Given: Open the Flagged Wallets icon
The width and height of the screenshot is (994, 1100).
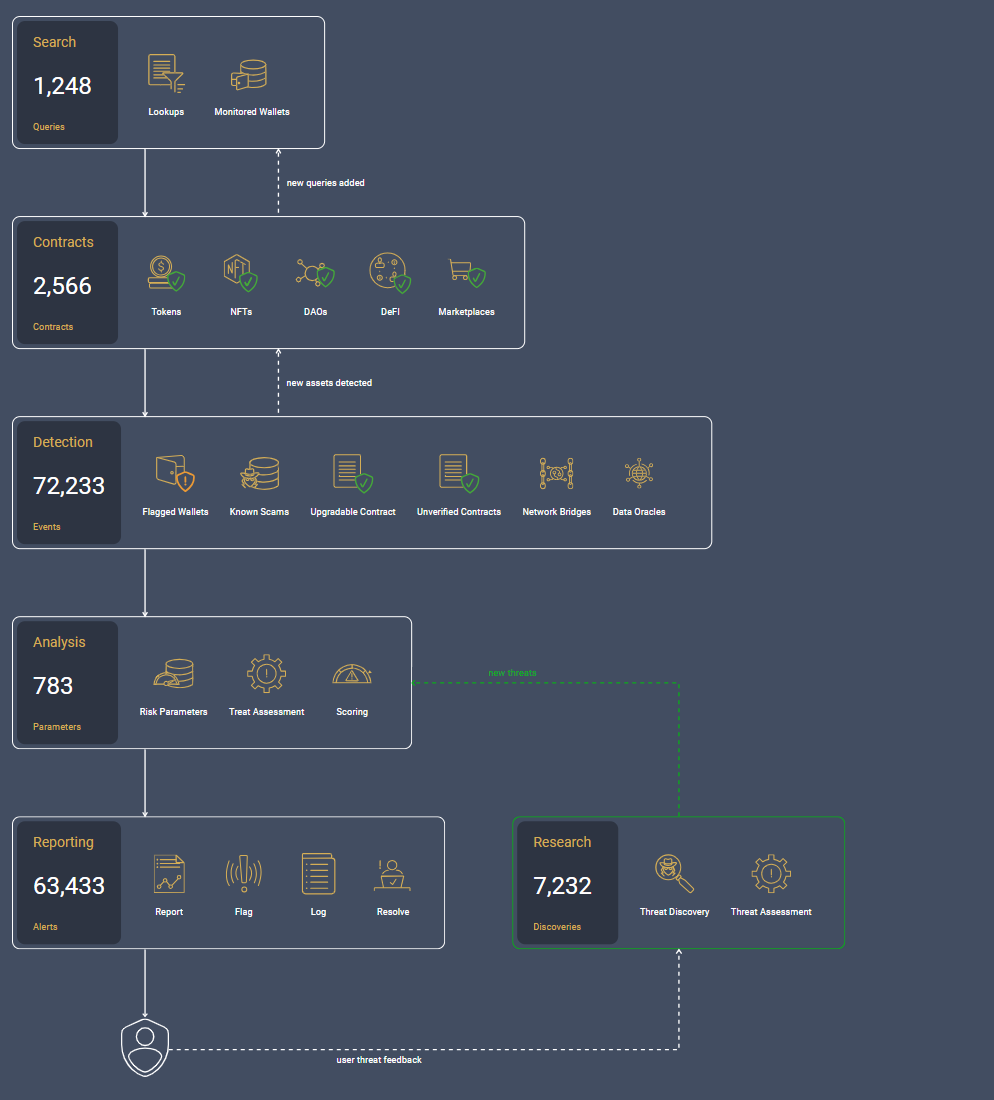Looking at the screenshot, I should tap(175, 473).
